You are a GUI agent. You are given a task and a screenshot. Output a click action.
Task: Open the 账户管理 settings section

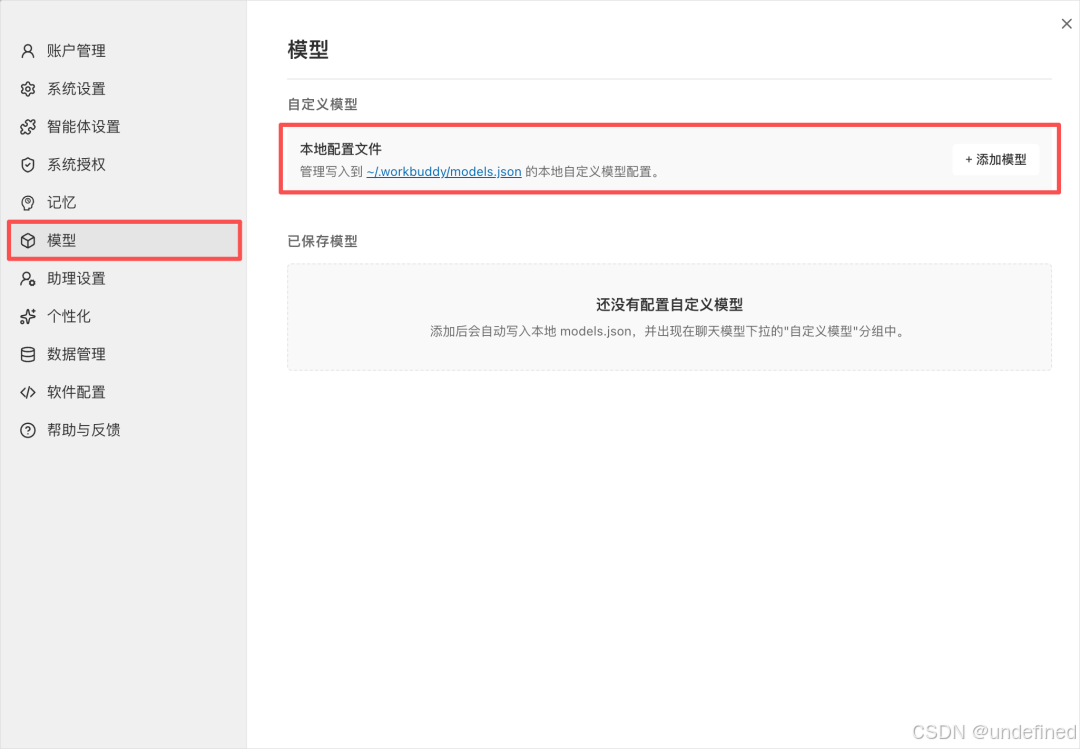[124, 51]
